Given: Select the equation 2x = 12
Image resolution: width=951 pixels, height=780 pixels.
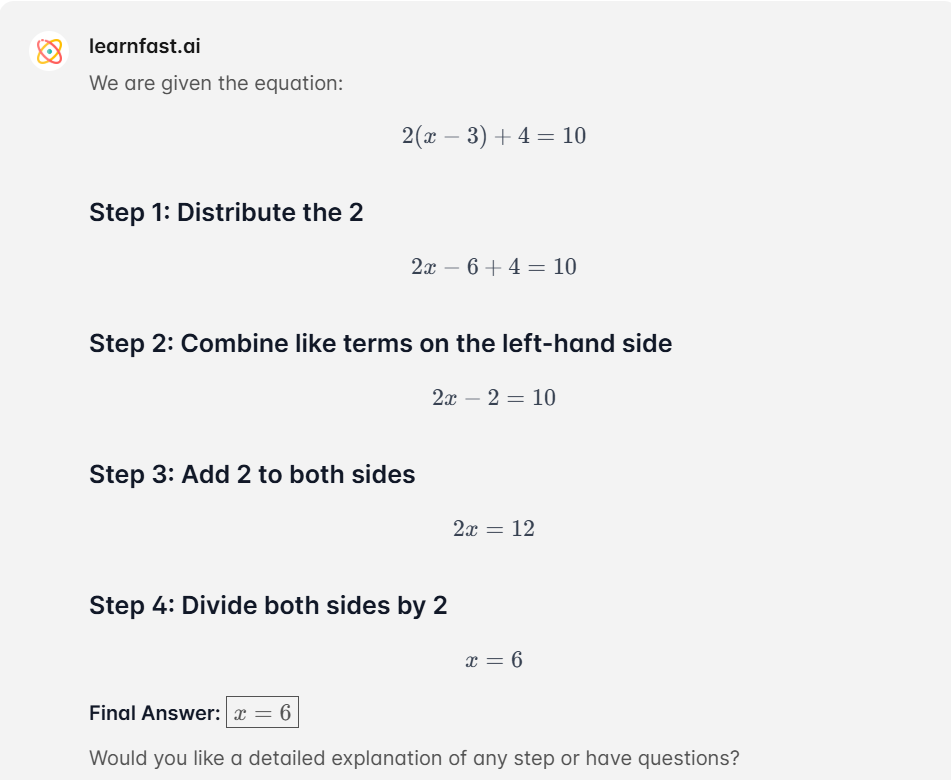Looking at the screenshot, I should click(x=494, y=528).
